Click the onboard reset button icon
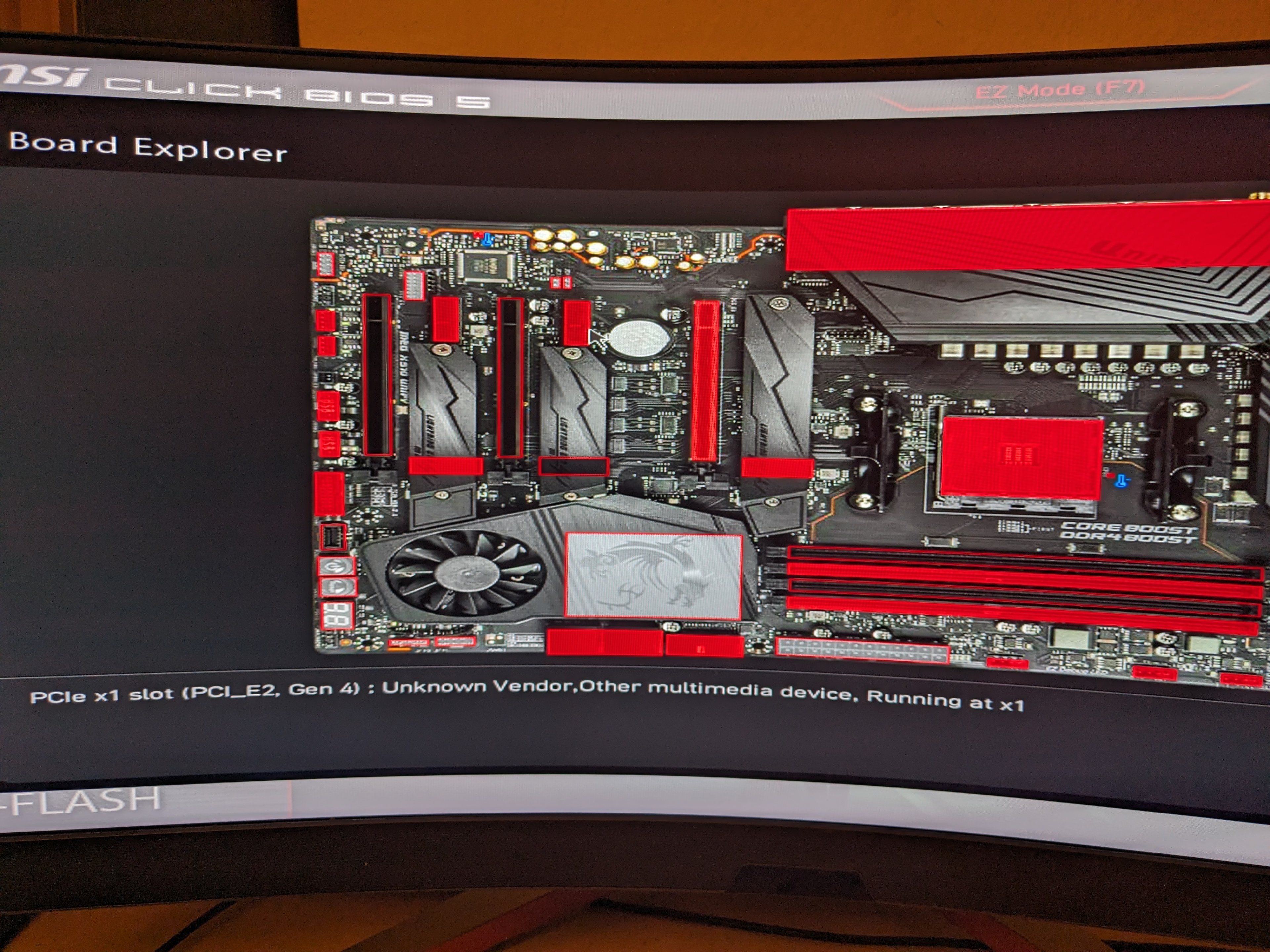Viewport: 1270px width, 952px height. pyautogui.click(x=338, y=588)
